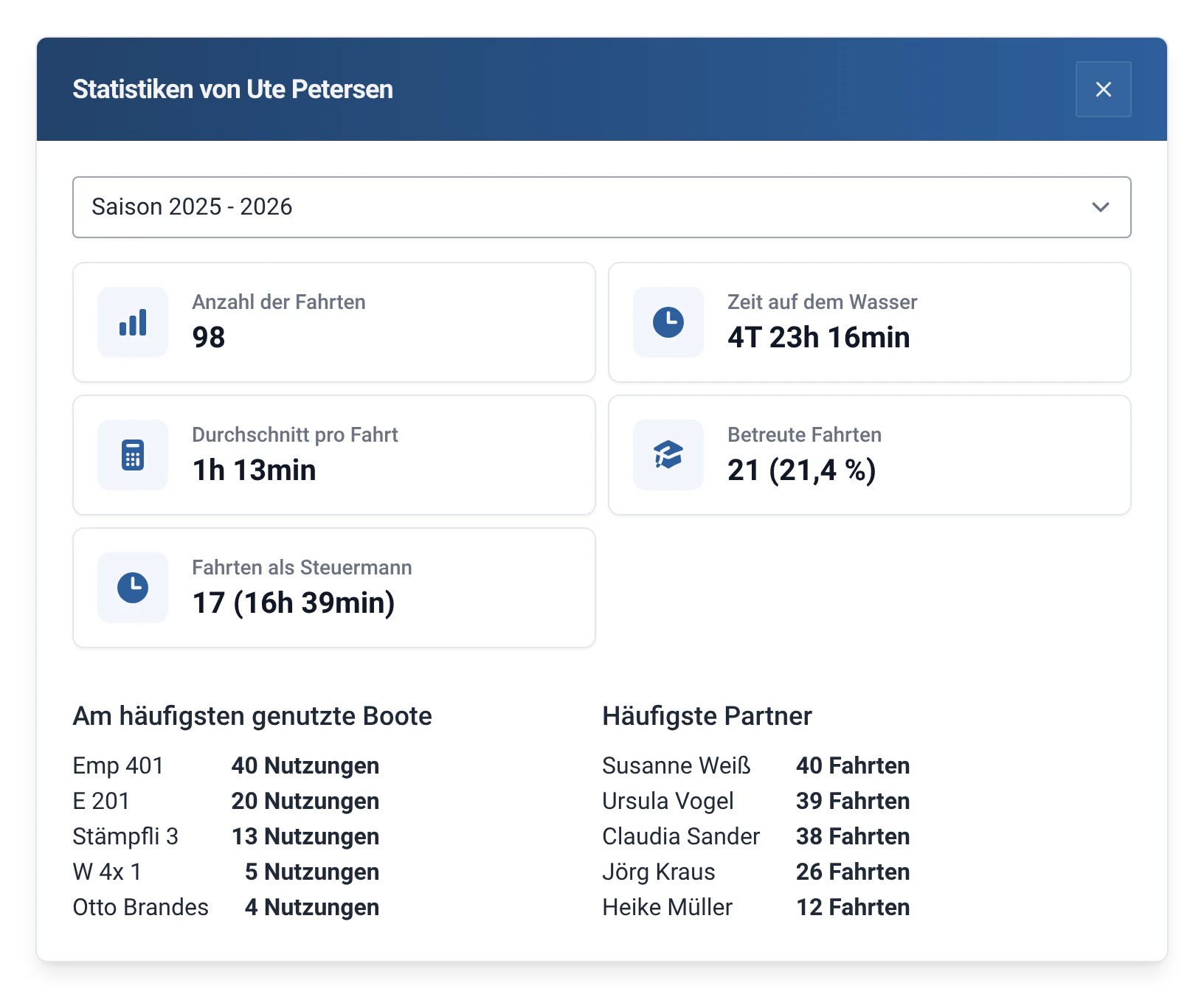Select the boat W 4x 1
The image size is (1204, 997).
tap(107, 872)
